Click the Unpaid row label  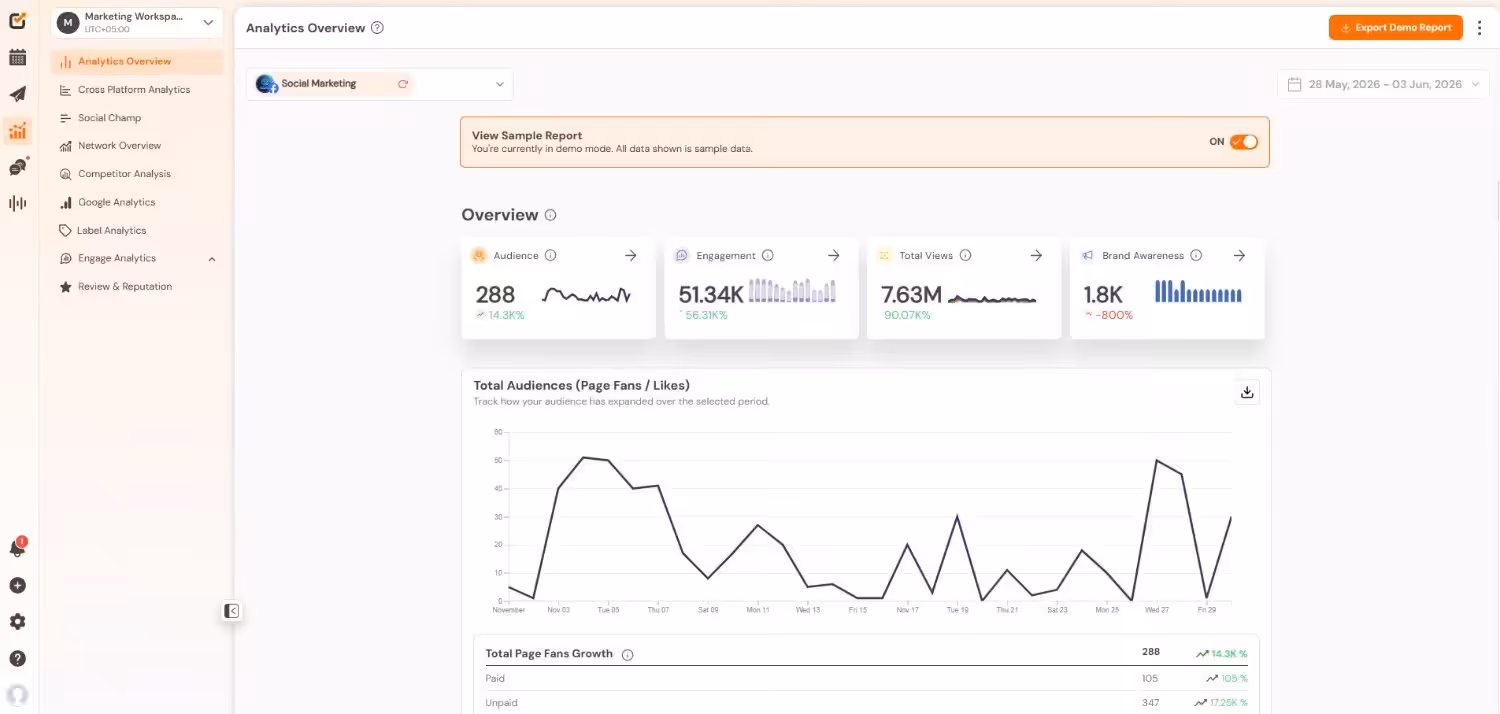[x=501, y=703]
